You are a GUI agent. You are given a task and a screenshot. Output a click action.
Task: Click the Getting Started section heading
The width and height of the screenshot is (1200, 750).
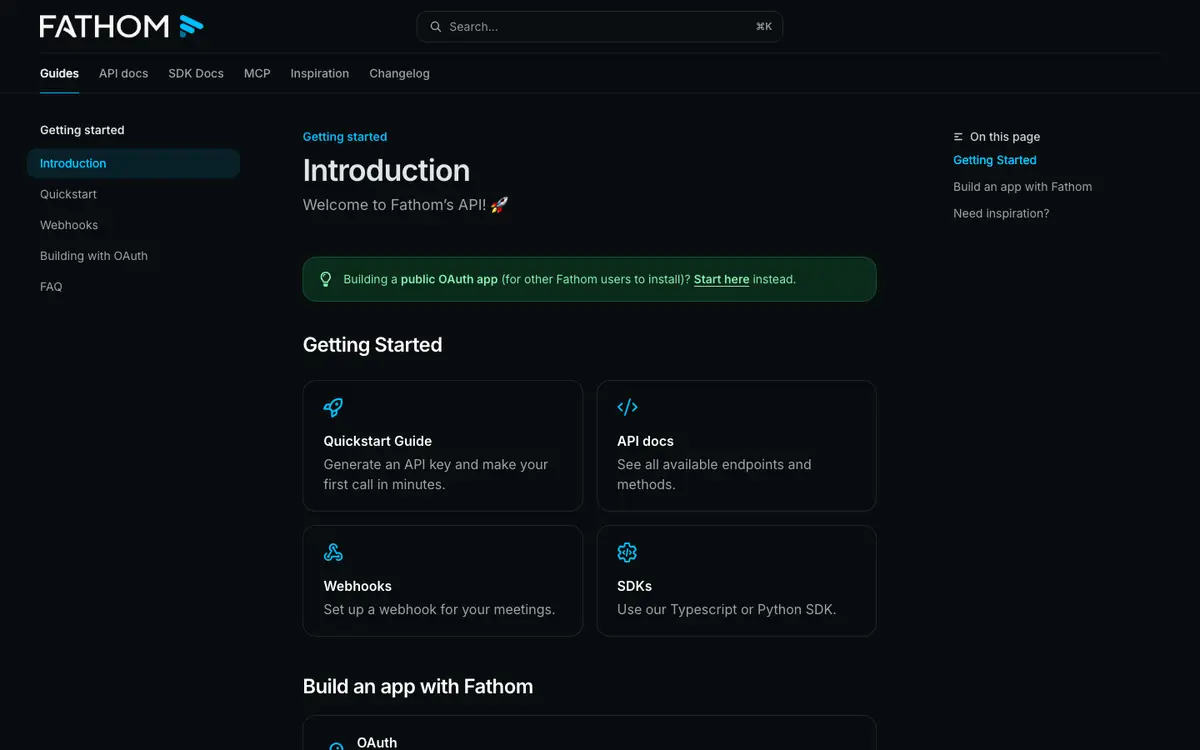[x=372, y=345]
